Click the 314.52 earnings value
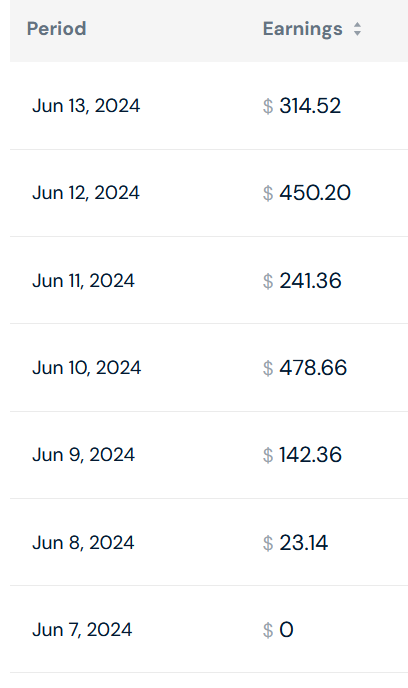Image resolution: width=408 pixels, height=688 pixels. click(310, 106)
